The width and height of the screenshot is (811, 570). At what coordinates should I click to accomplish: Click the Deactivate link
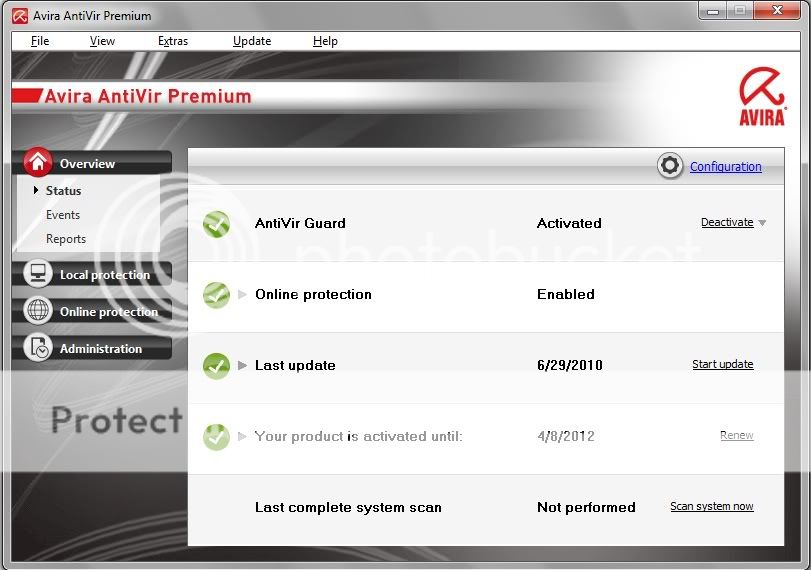pyautogui.click(x=727, y=222)
